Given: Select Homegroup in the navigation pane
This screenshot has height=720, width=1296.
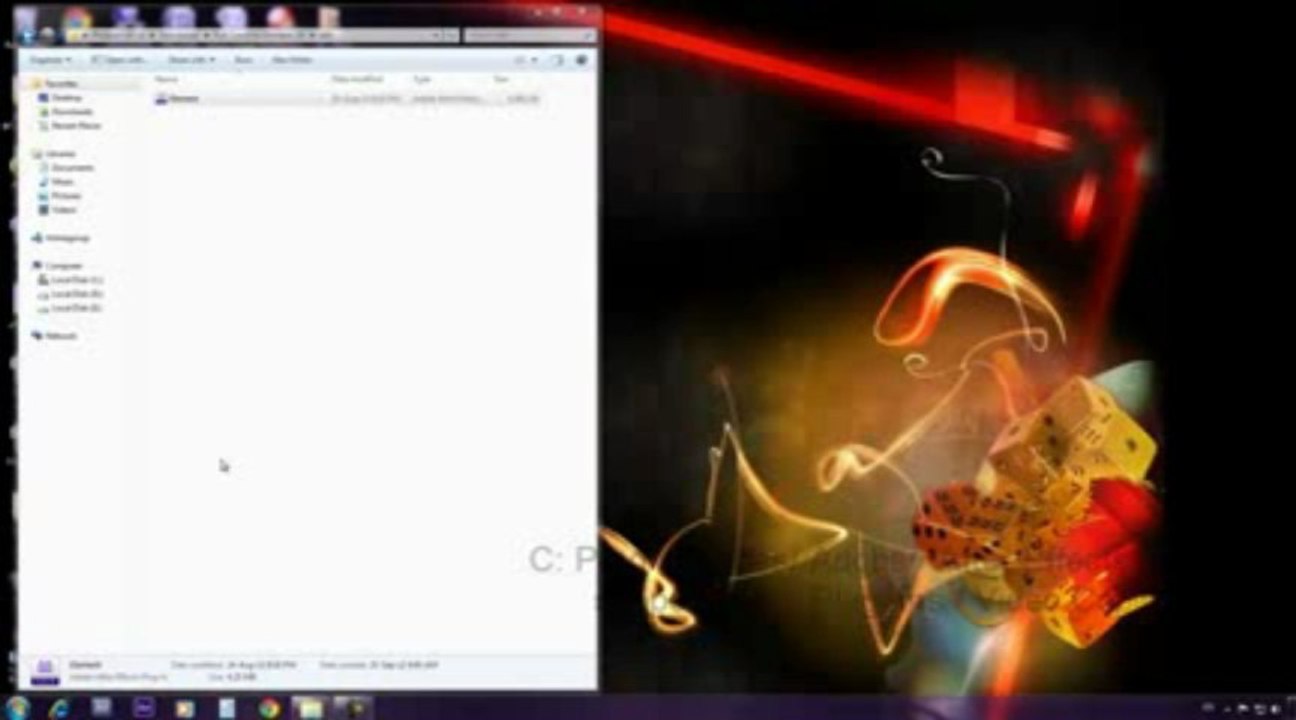Looking at the screenshot, I should [66, 238].
